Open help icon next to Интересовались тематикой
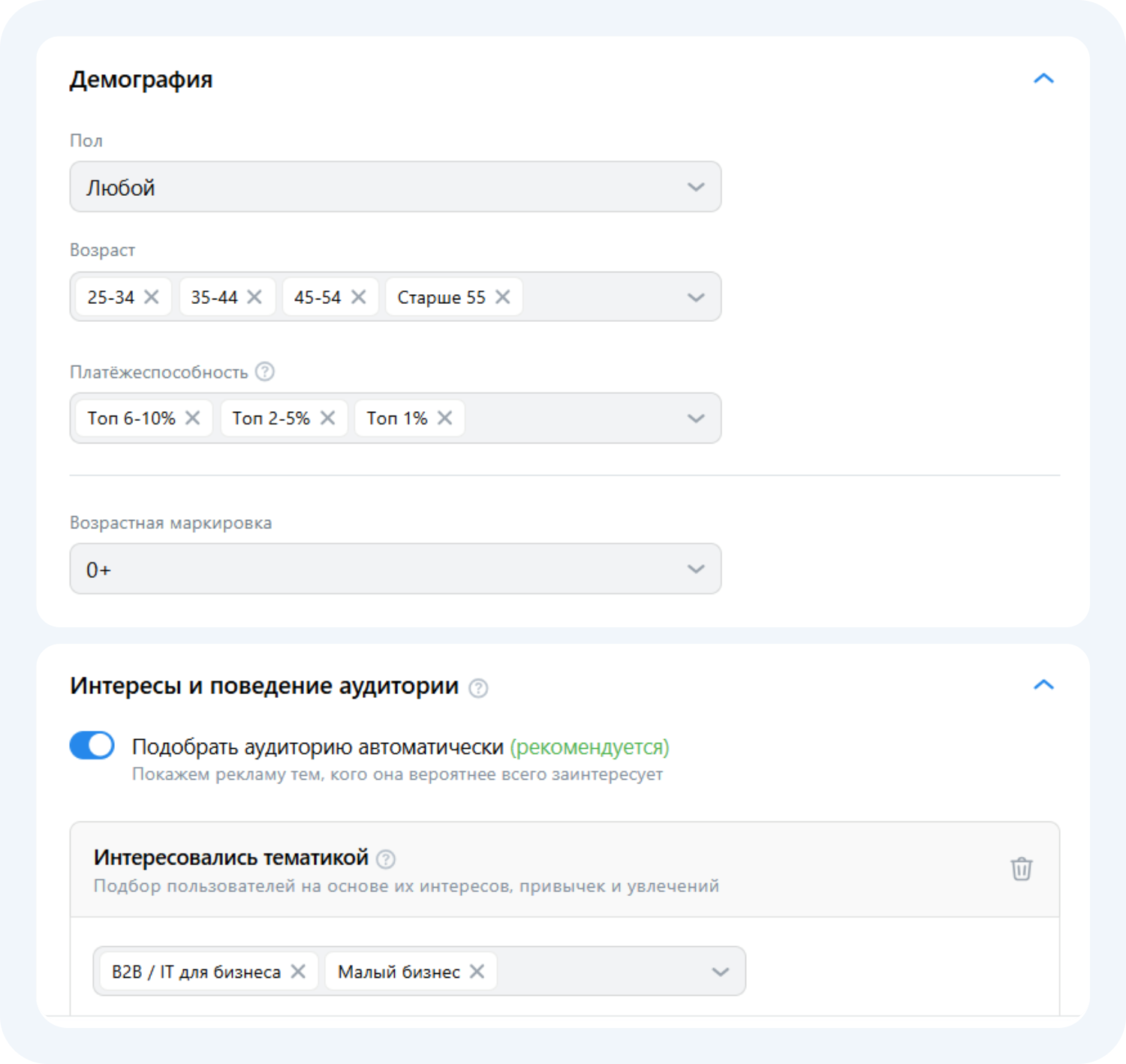The image size is (1126, 1064). [x=386, y=858]
